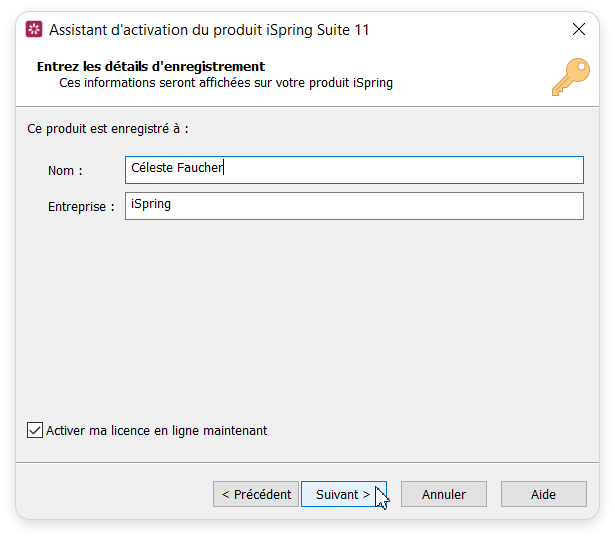Click the text 'Ce produit est enregistré à'
The image size is (615, 539).
pos(108,129)
